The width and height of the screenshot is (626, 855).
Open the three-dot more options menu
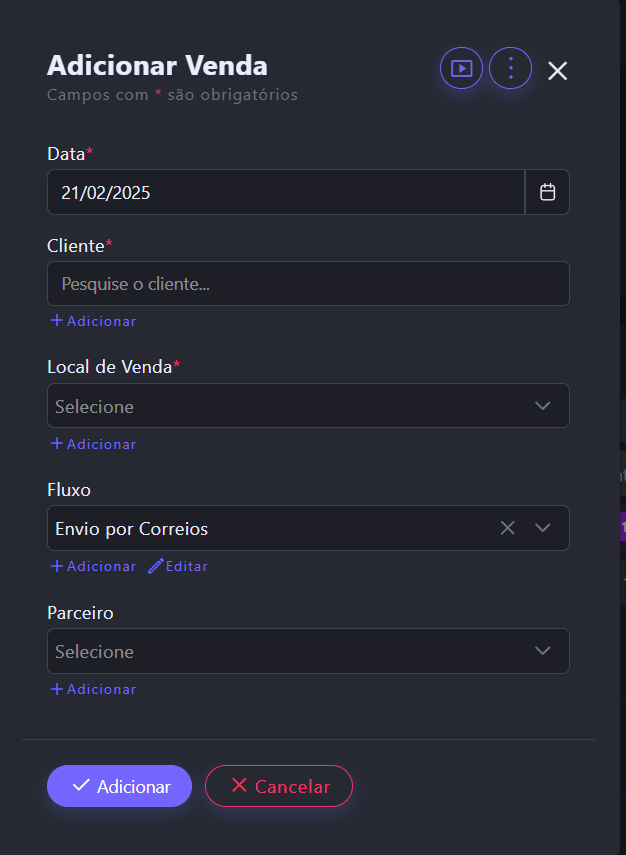[x=510, y=69]
